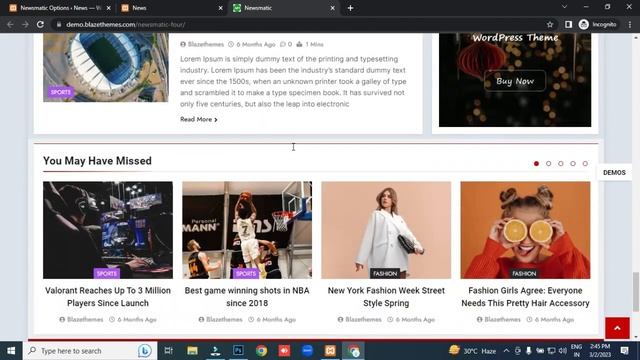
Task: Click the browser forward arrow
Action: pos(25,24)
